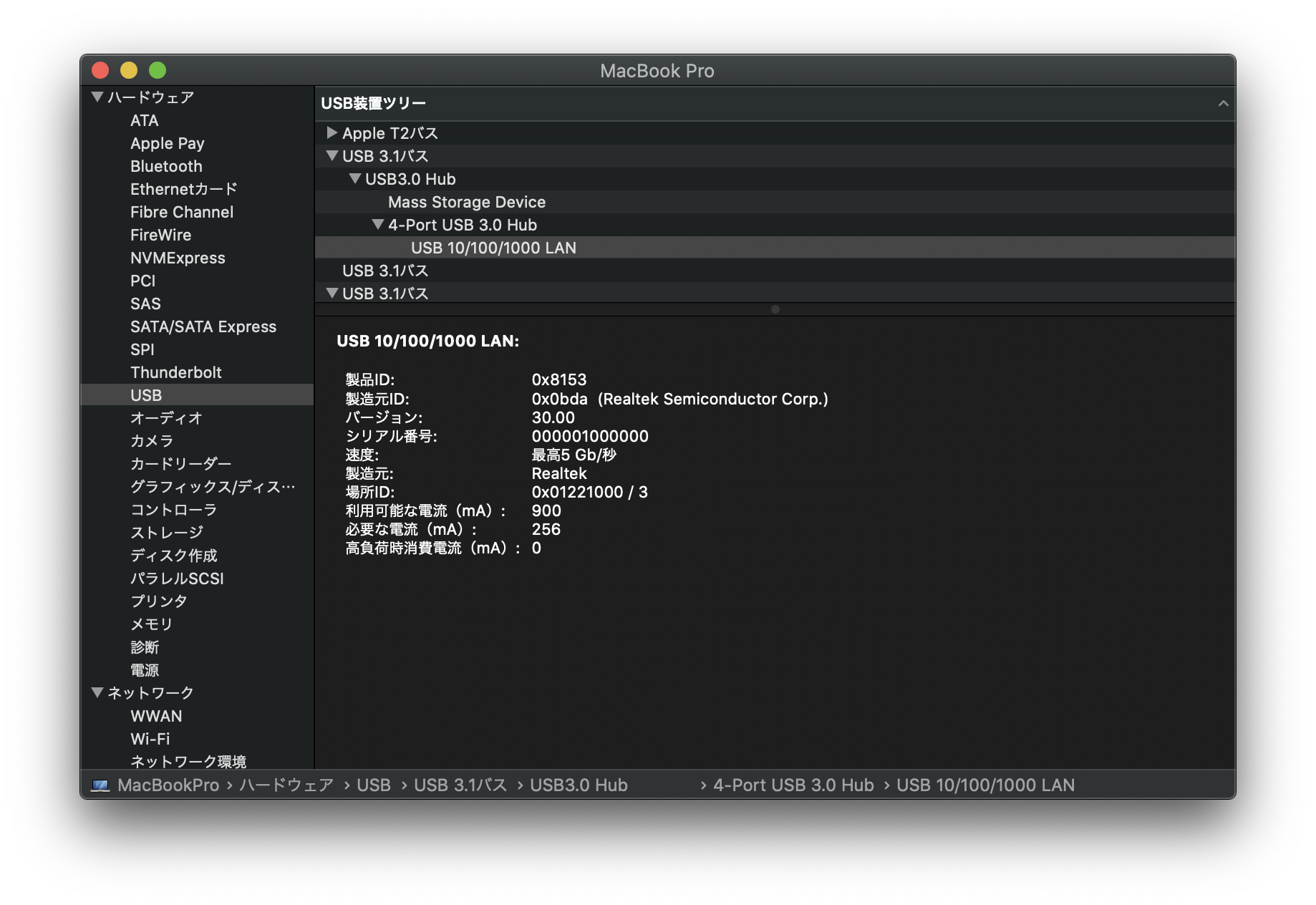Select the USB 10/100/1000 LAN tree row

(x=493, y=248)
